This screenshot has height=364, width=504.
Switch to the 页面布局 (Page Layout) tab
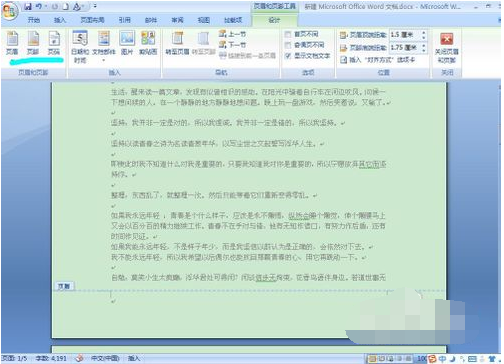92,20
